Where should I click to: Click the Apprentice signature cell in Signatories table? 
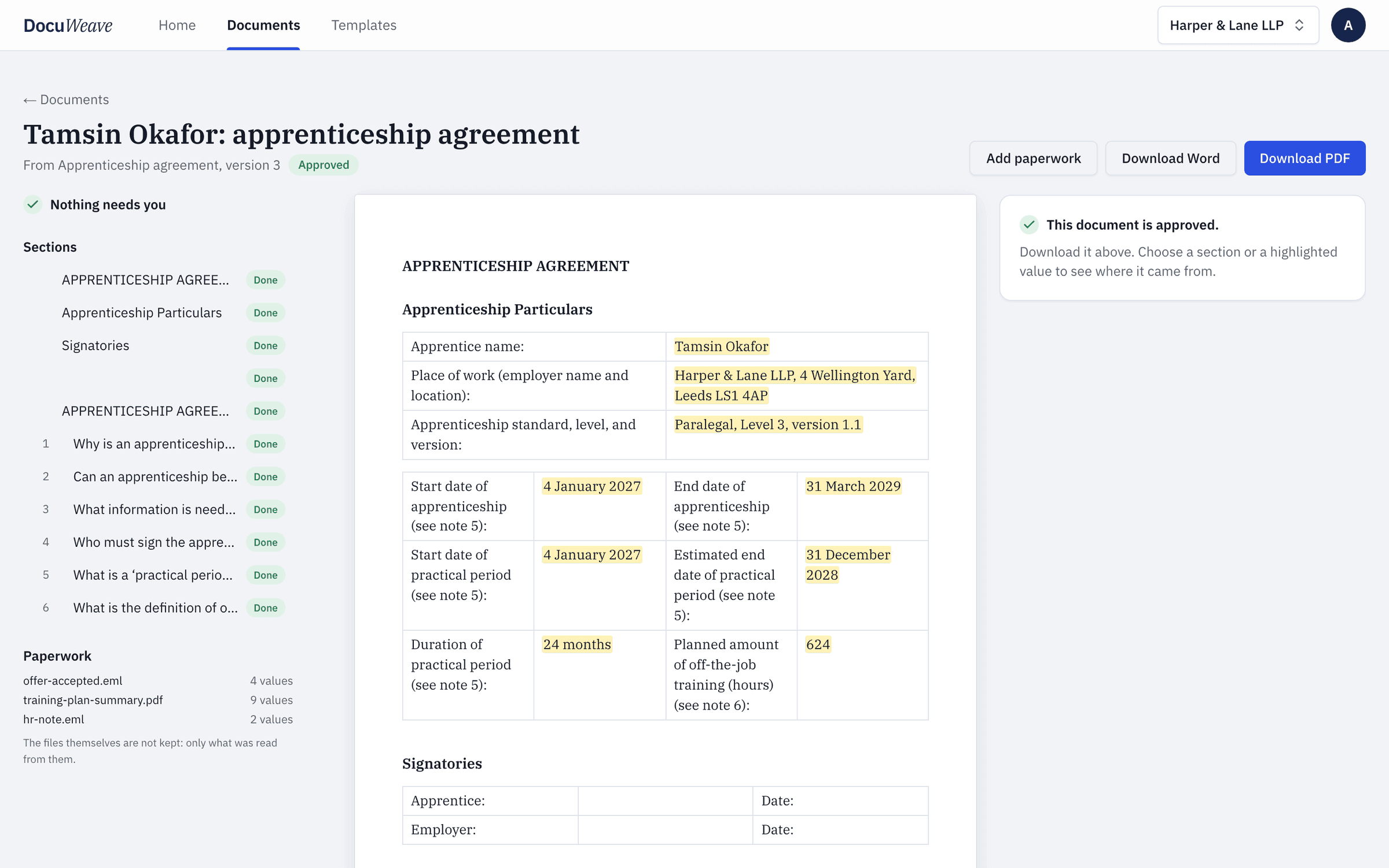click(665, 801)
